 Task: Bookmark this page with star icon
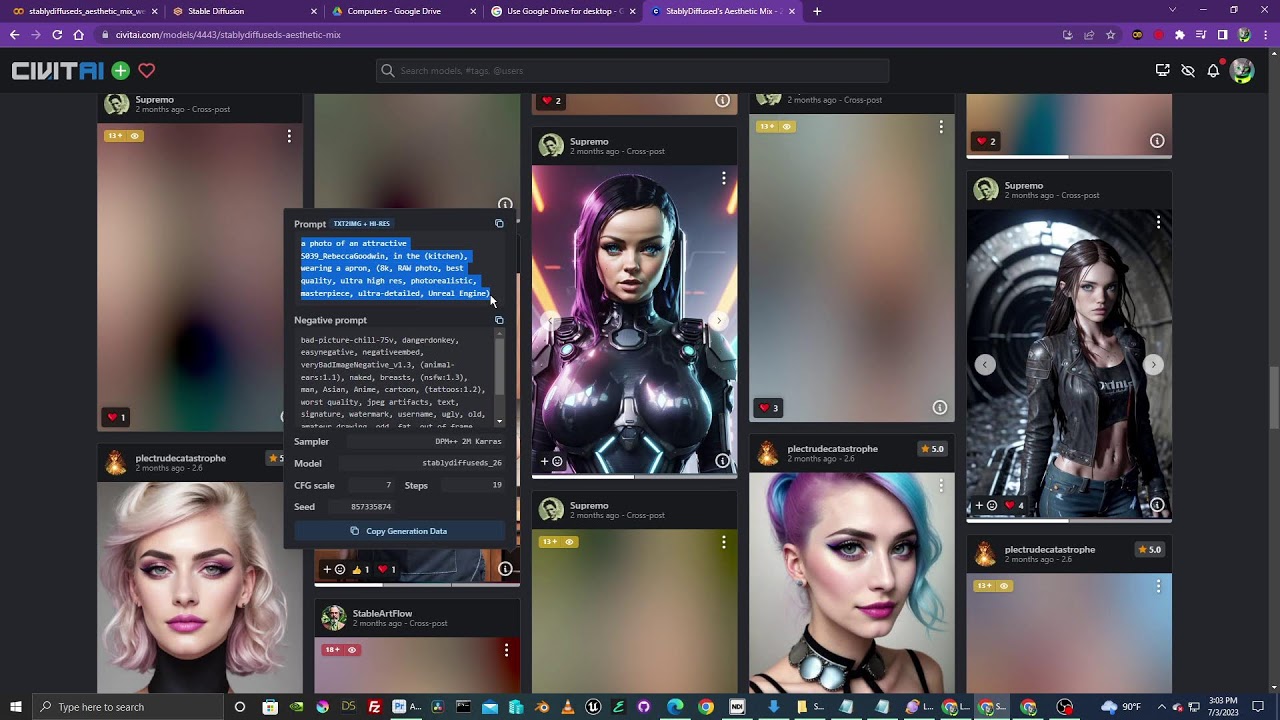pos(1110,34)
